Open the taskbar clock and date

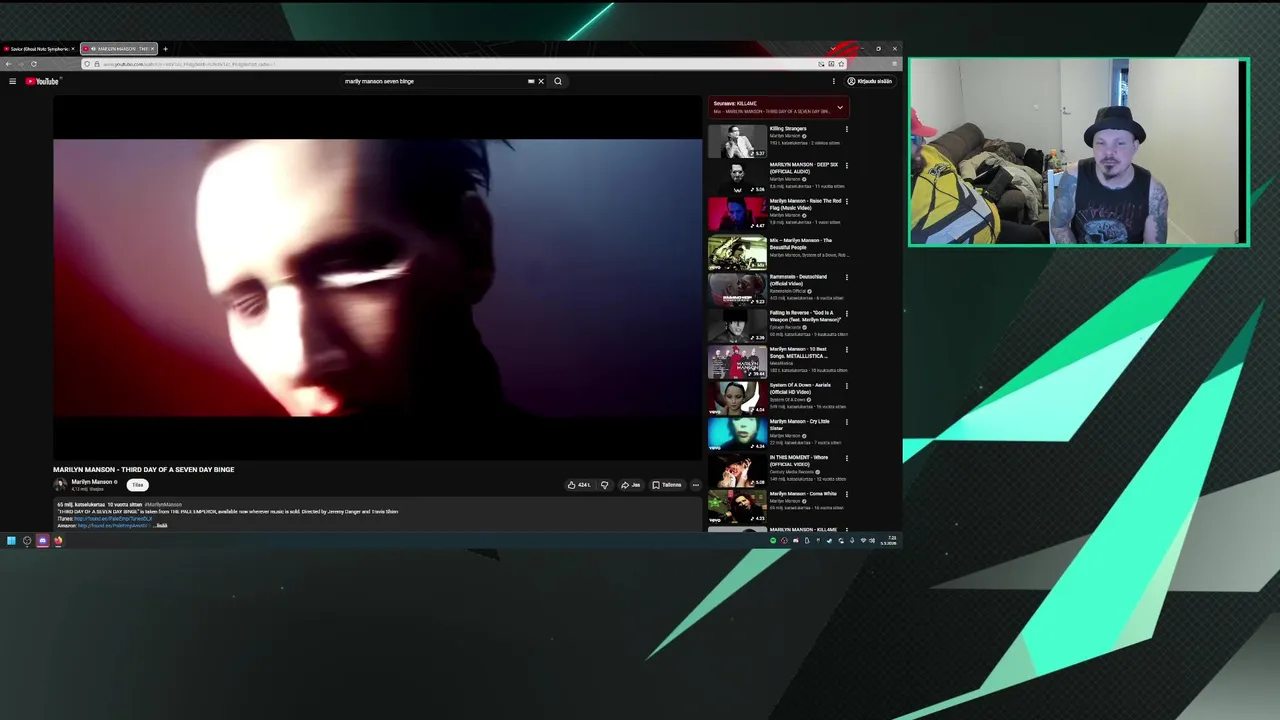pos(891,541)
